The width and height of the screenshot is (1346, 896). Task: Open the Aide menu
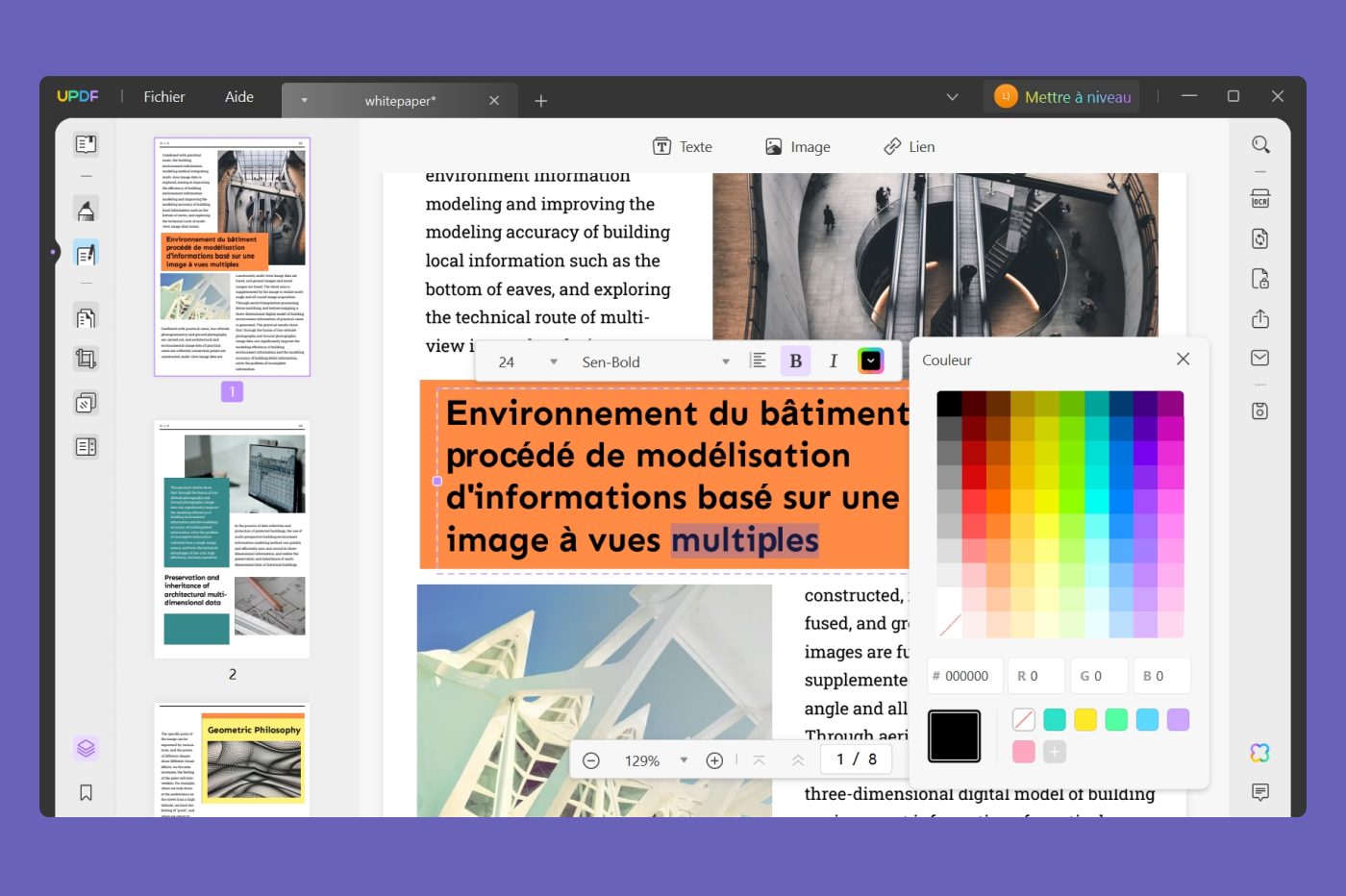point(239,97)
